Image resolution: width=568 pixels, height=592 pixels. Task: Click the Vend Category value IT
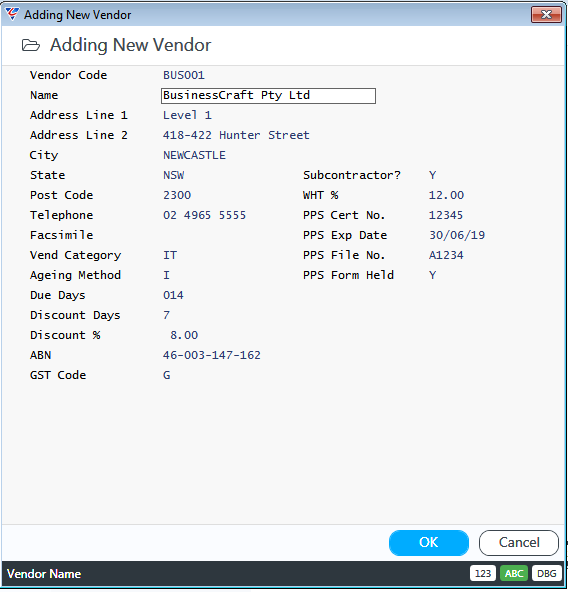[170, 255]
